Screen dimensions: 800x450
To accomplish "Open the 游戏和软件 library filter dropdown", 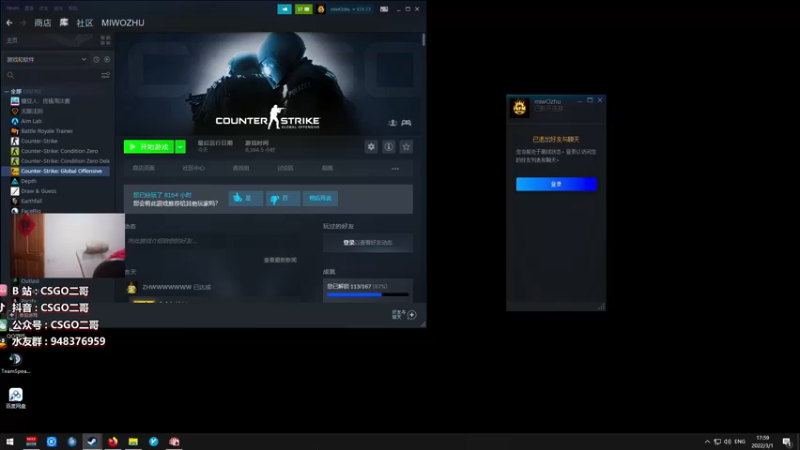I will coord(46,59).
